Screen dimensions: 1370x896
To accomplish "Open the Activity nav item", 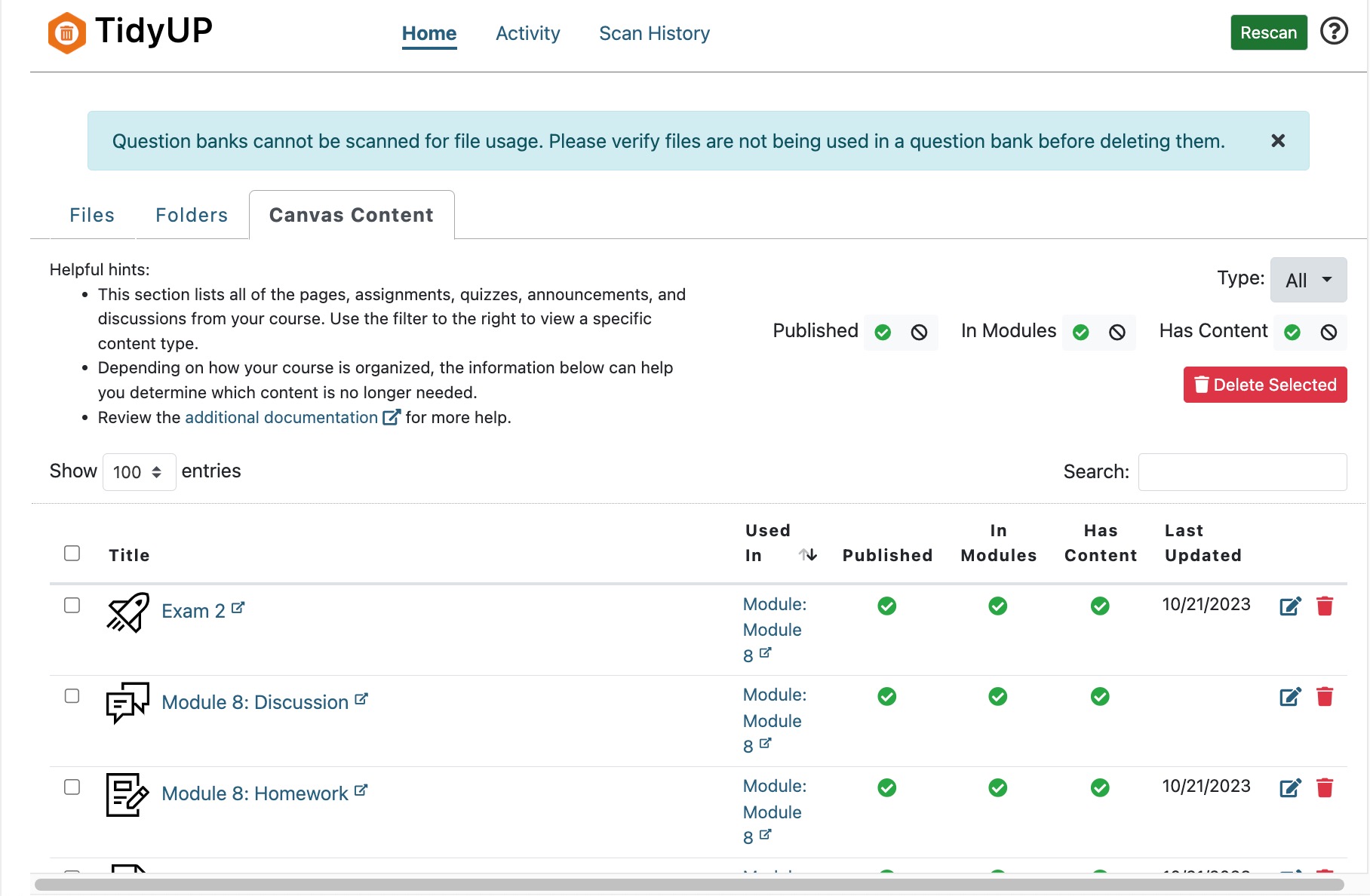I will (528, 34).
